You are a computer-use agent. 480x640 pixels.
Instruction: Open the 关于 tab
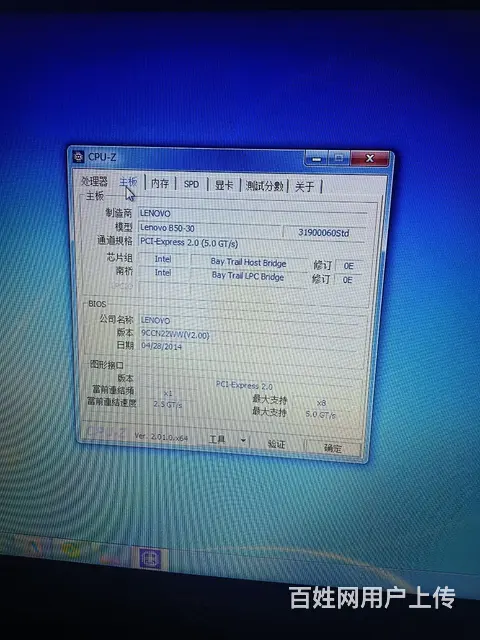tap(304, 187)
